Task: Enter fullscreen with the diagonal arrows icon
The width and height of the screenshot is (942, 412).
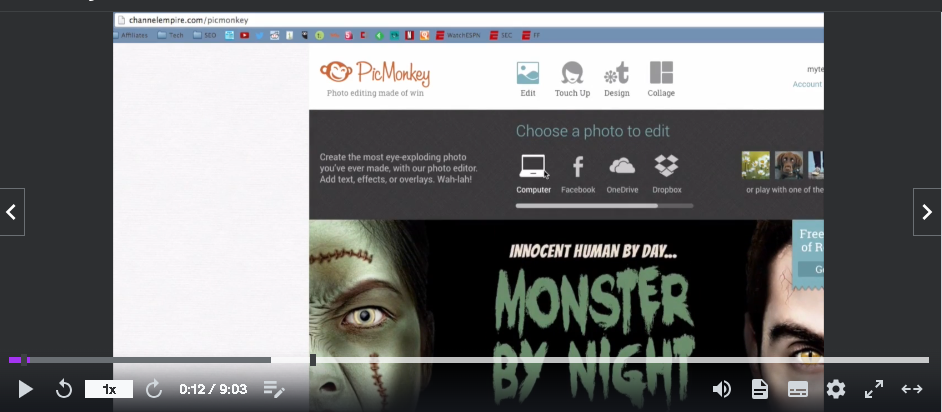Action: pos(874,389)
